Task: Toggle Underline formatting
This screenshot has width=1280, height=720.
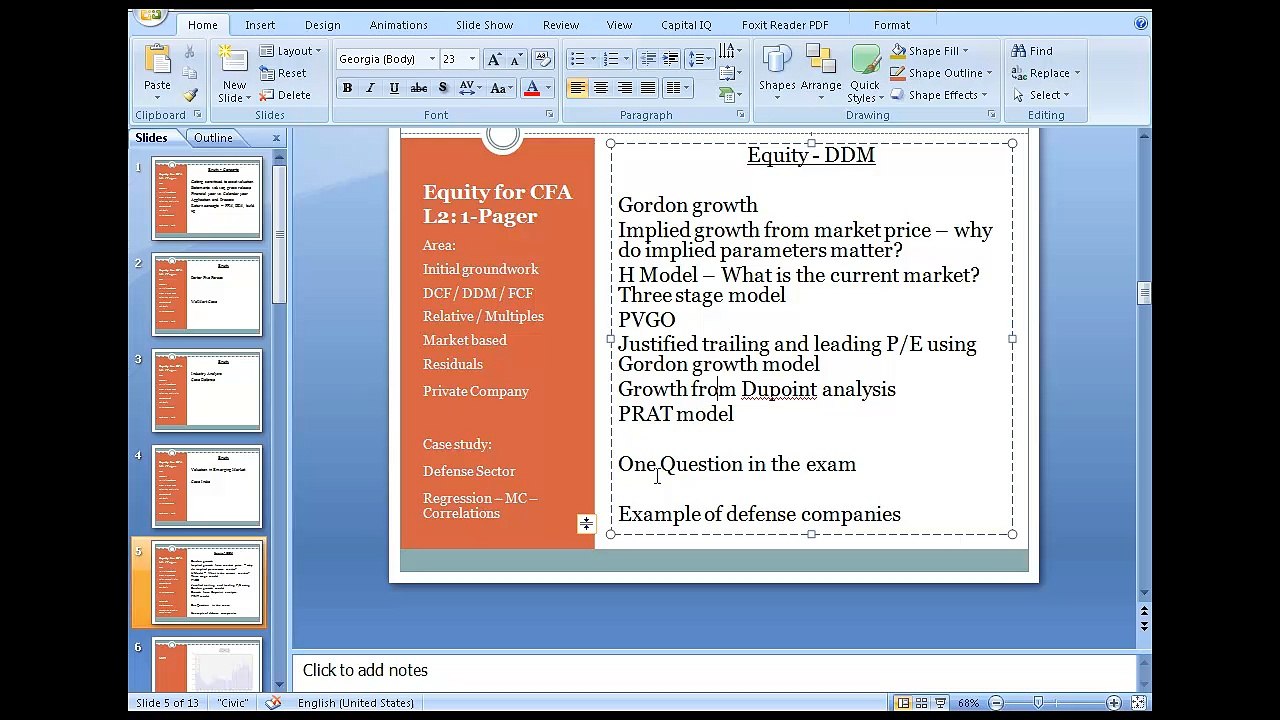Action: coord(394,88)
